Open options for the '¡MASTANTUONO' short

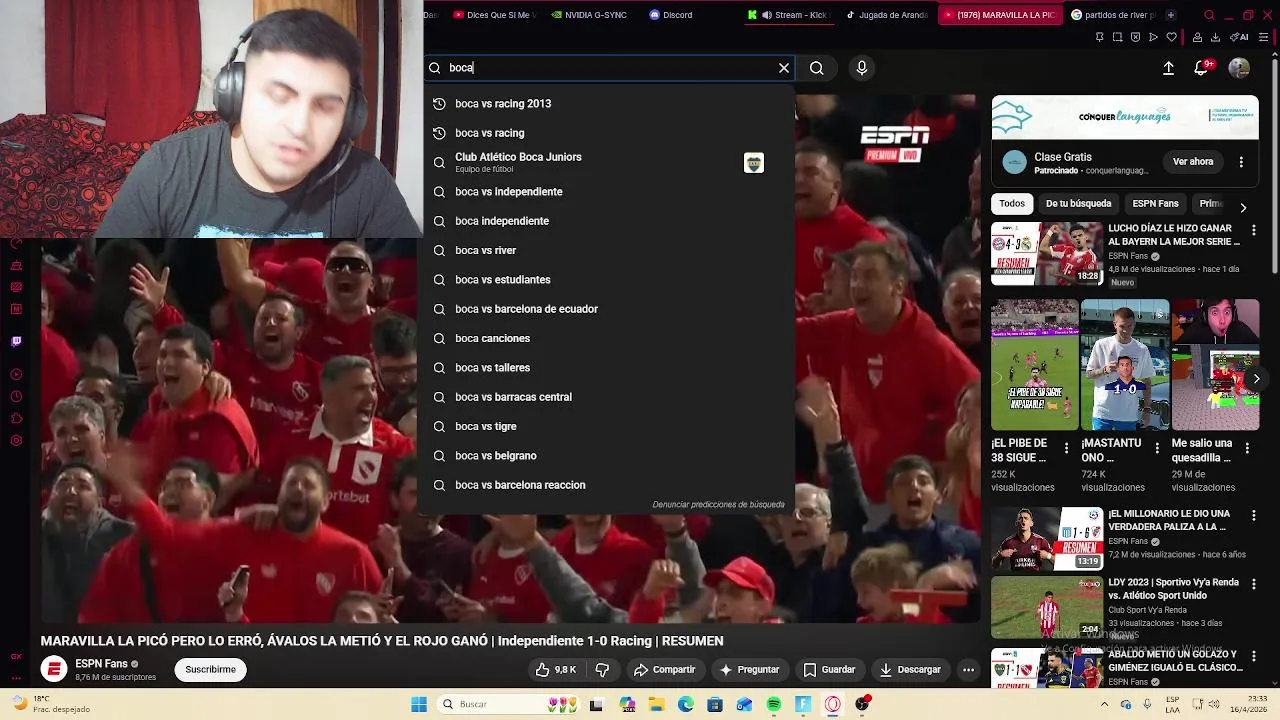pyautogui.click(x=1156, y=448)
